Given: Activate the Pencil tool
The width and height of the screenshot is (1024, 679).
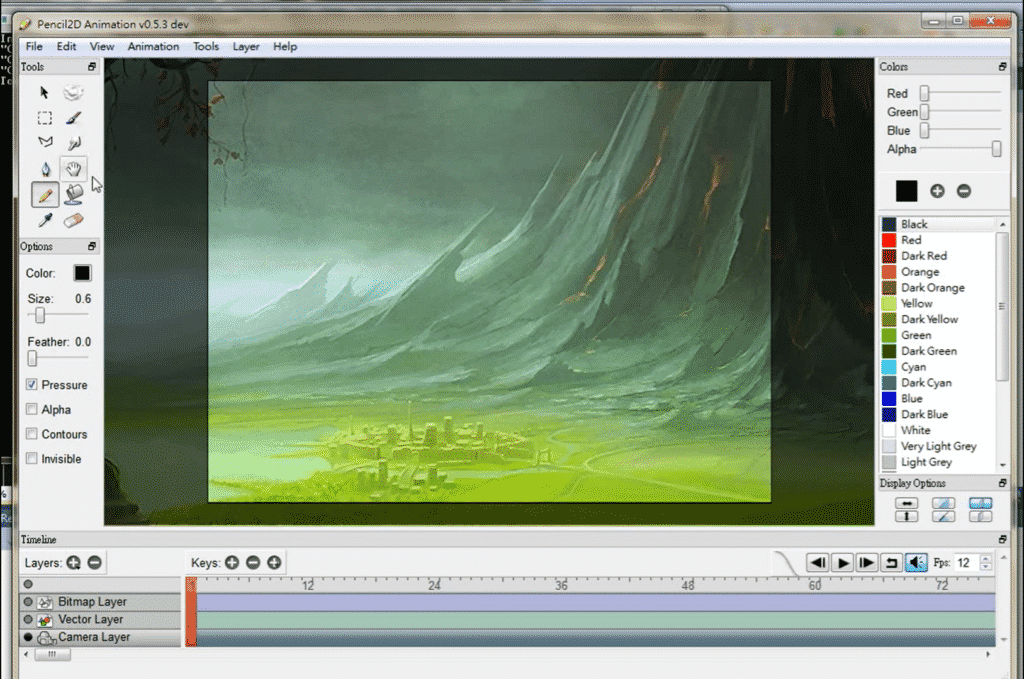Looking at the screenshot, I should coord(44,195).
